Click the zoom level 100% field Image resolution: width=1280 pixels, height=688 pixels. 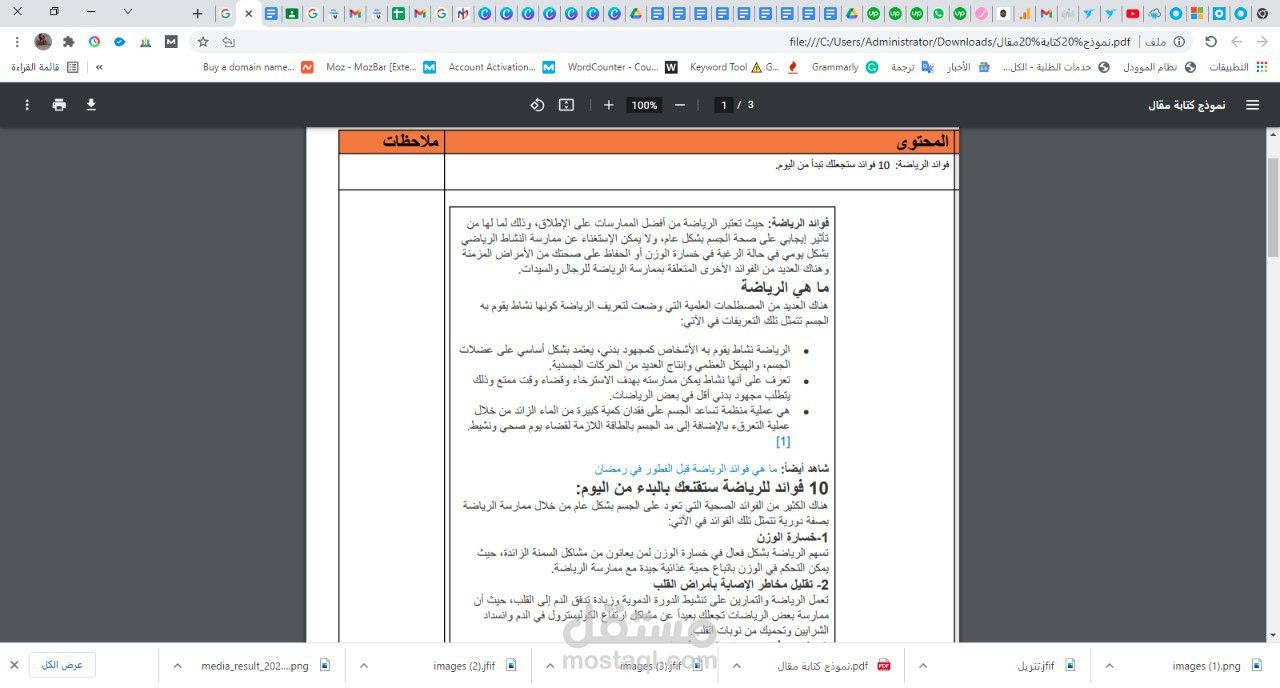pos(644,105)
